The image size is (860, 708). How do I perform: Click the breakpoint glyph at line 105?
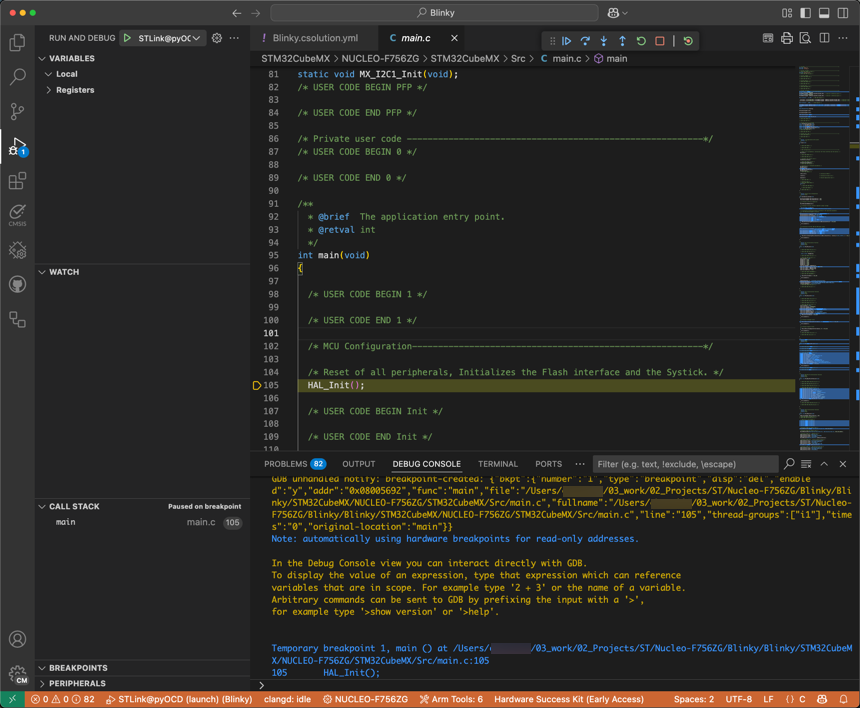[x=257, y=386]
